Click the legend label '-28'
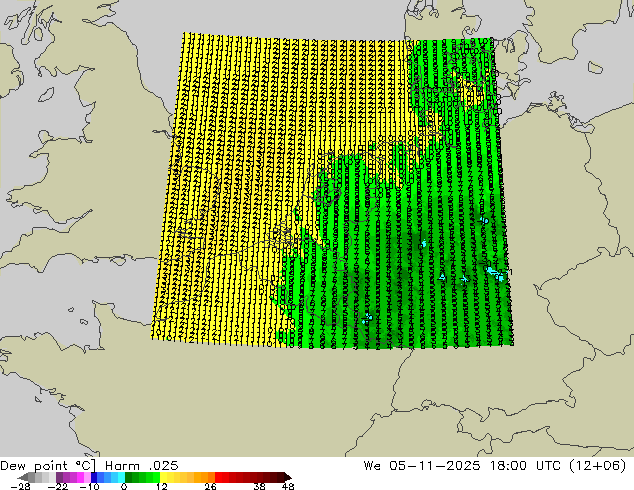 coord(20,487)
